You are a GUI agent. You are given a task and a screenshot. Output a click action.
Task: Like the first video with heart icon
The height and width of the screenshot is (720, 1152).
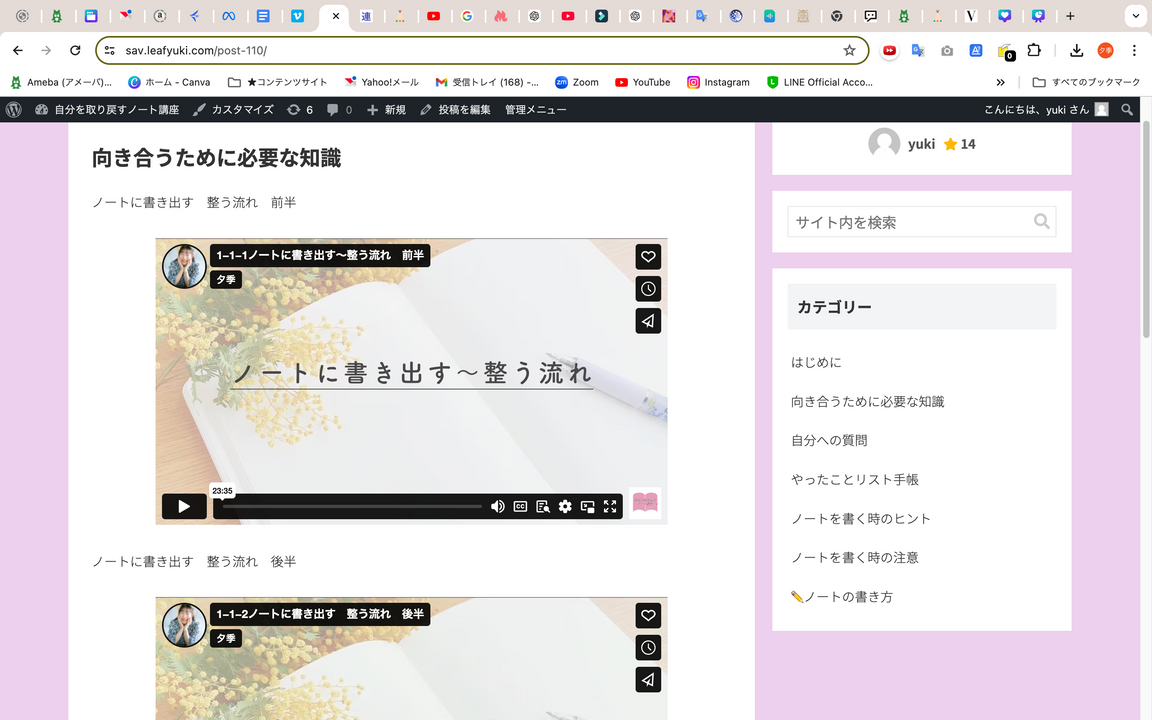[648, 257]
